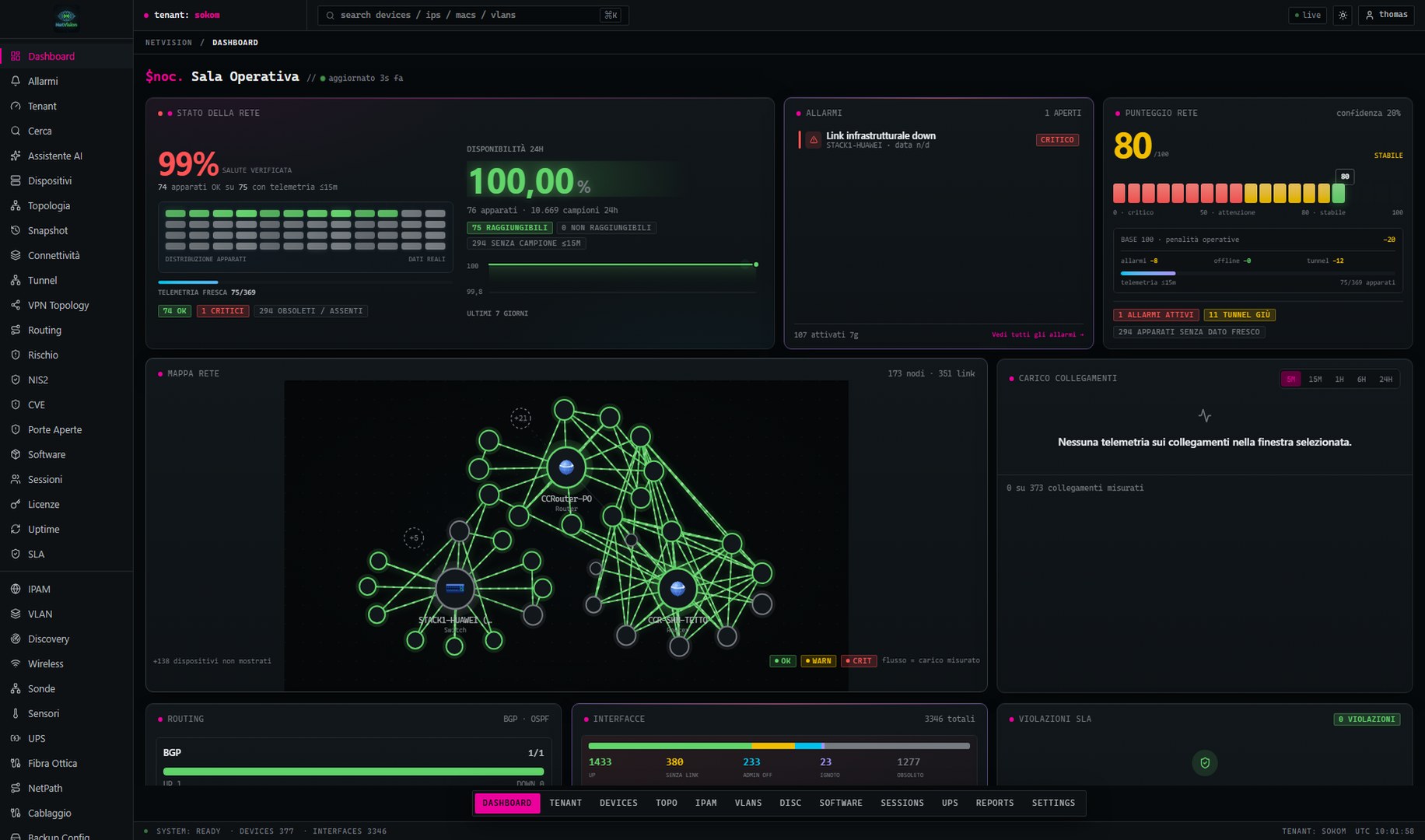The image size is (1425, 840).
Task: Select the 24H time window
Action: click(x=1386, y=379)
